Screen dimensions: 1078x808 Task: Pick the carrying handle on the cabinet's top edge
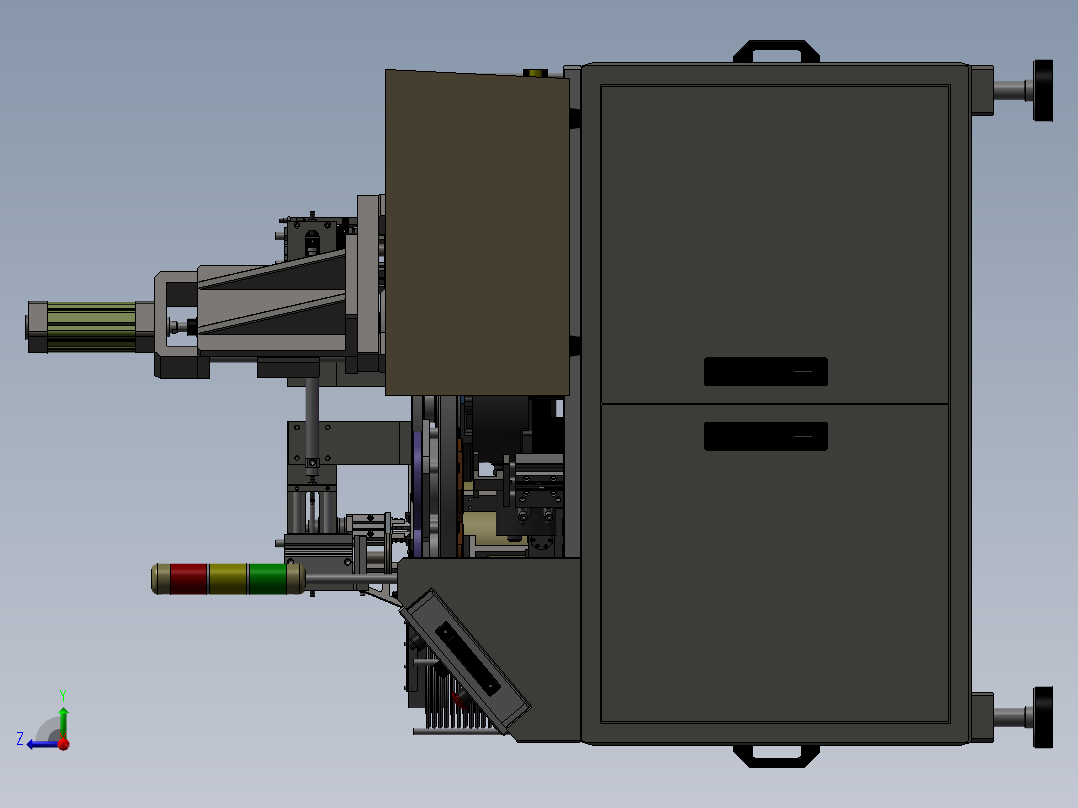tap(776, 52)
